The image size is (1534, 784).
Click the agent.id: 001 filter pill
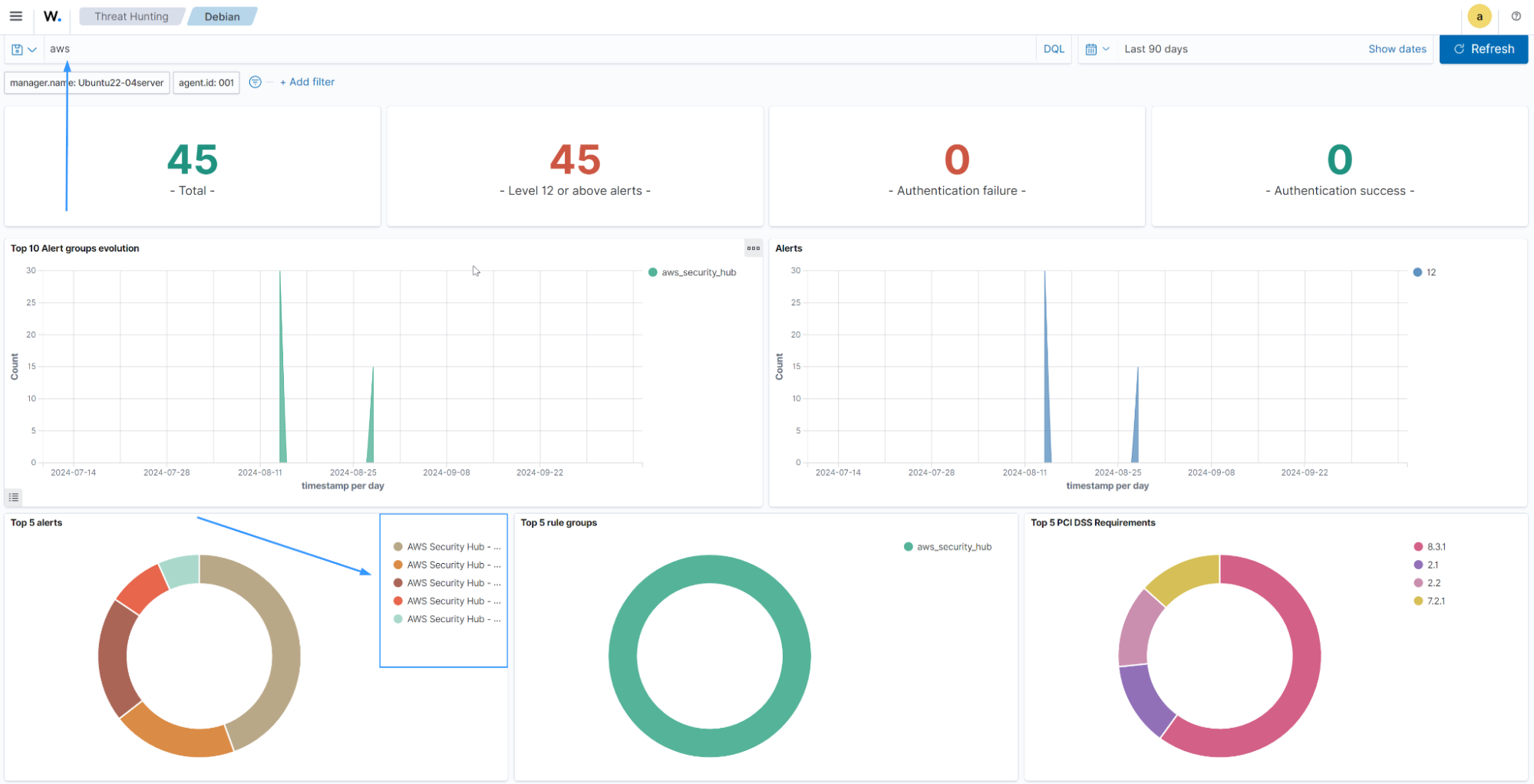[206, 83]
